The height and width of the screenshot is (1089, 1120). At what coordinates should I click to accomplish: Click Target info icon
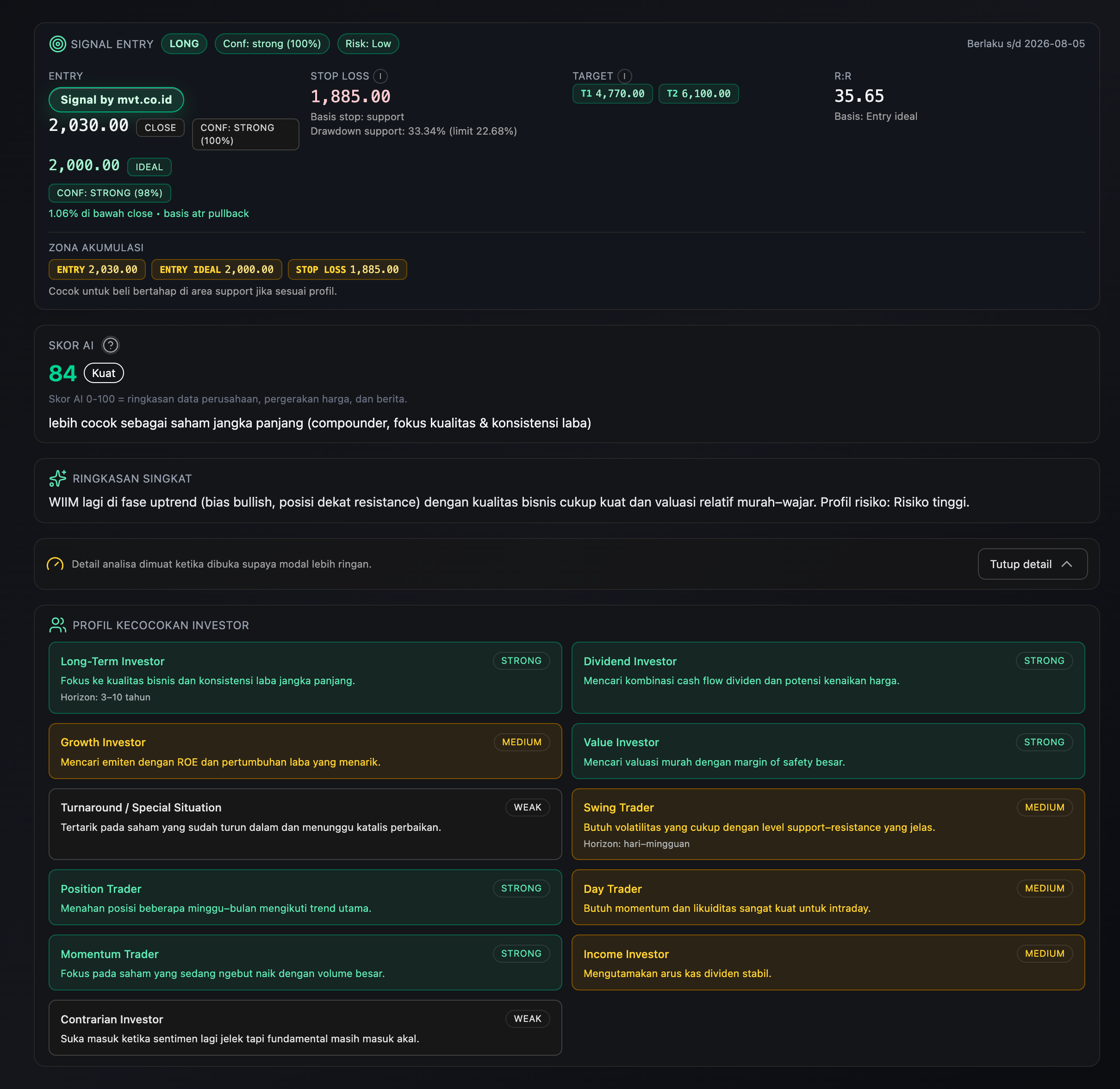click(625, 76)
